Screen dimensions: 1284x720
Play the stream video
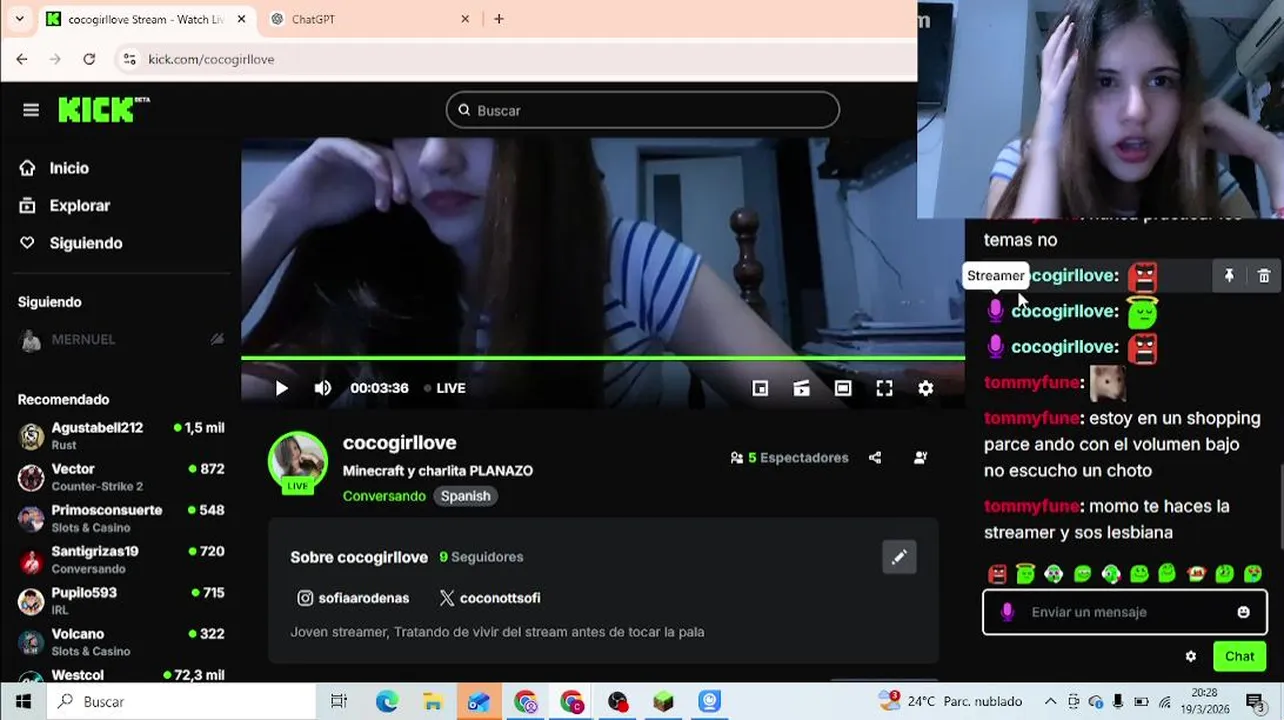click(x=281, y=388)
